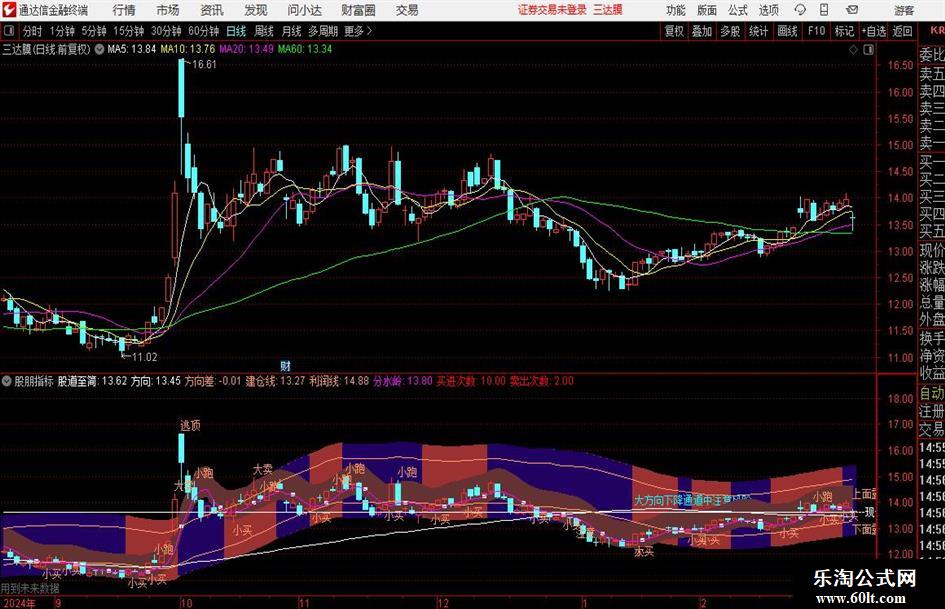Click MA10: 13.76 value label
This screenshot has width=945, height=609.
[x=187, y=49]
